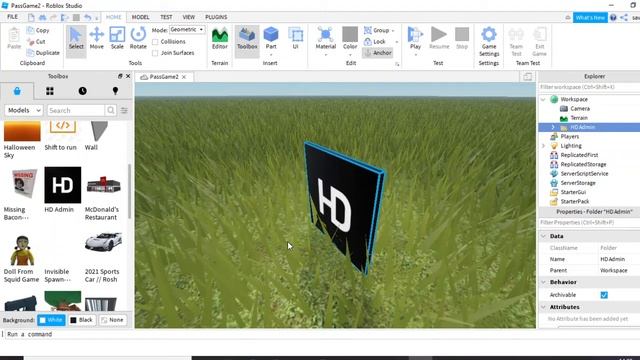
Task: Collapse the Workspace tree node
Action: (543, 99)
